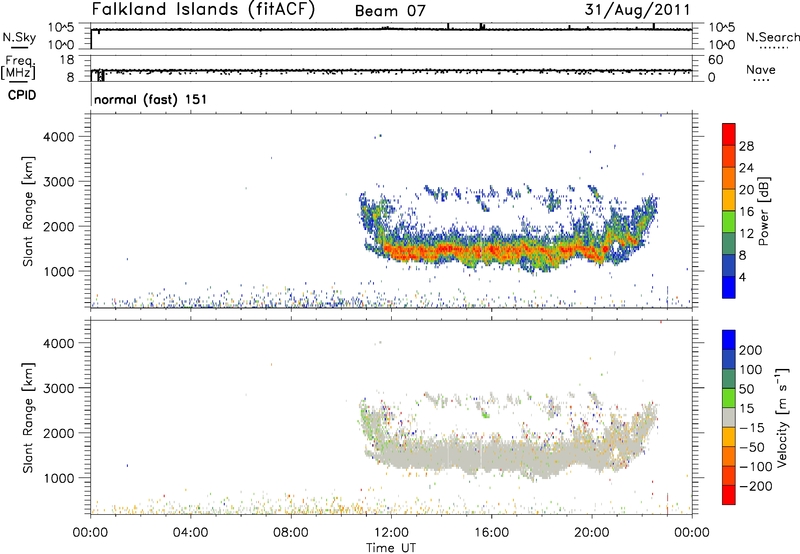This screenshot has width=800, height=554.
Task: Click the "-100" value on the velocity scale
Action: pyautogui.click(x=755, y=467)
